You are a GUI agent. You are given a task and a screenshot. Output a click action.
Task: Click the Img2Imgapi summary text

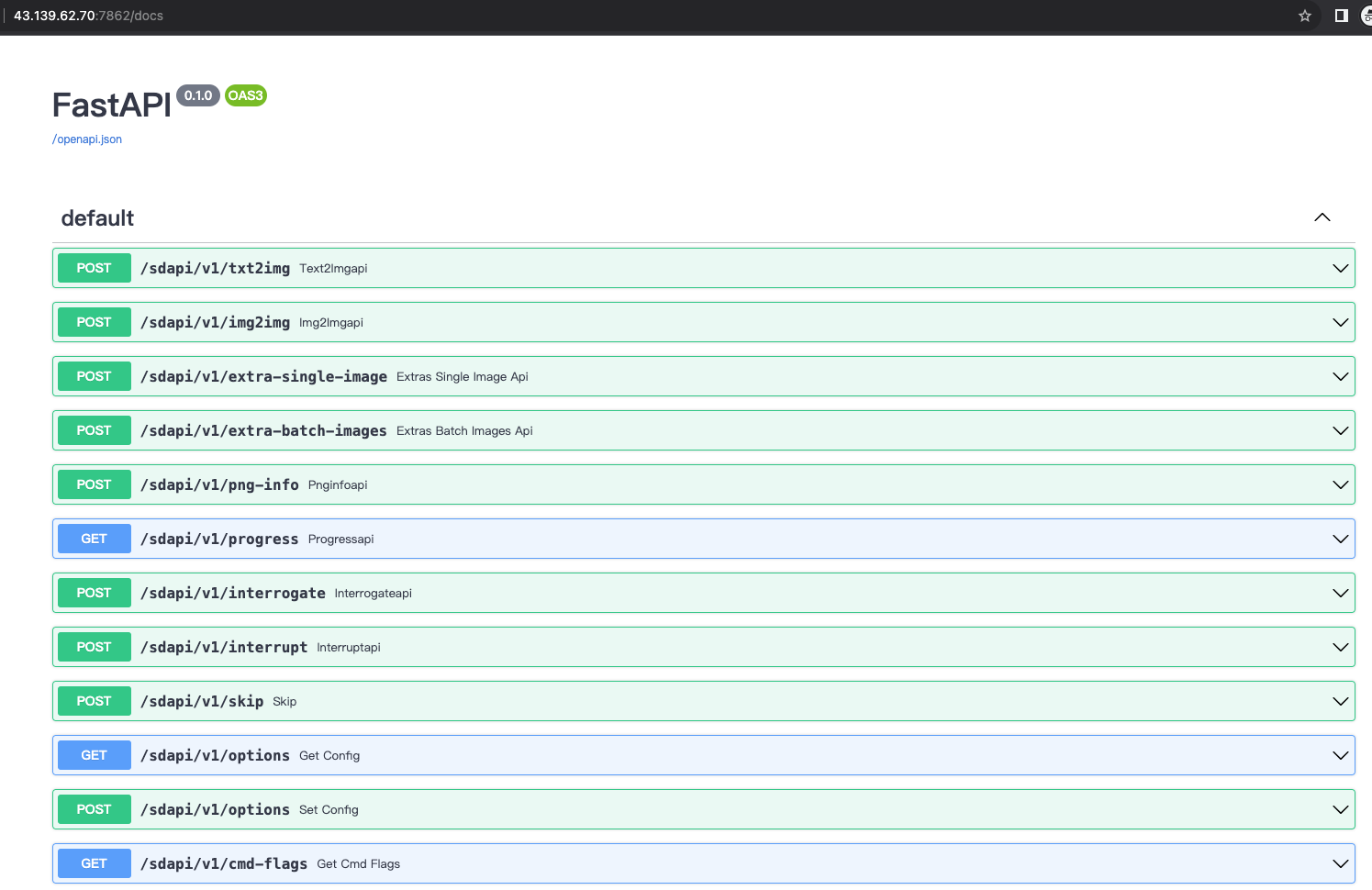click(x=331, y=323)
